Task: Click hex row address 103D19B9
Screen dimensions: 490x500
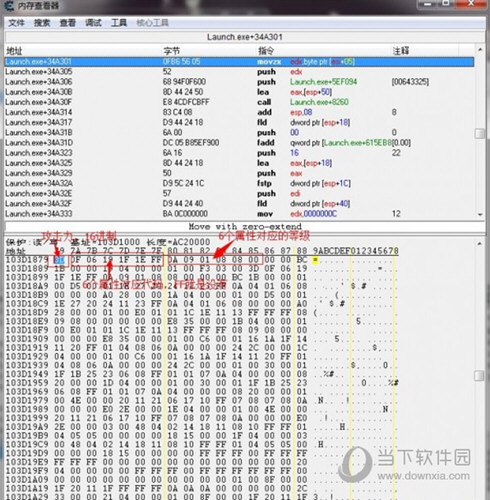Action: click(27, 435)
